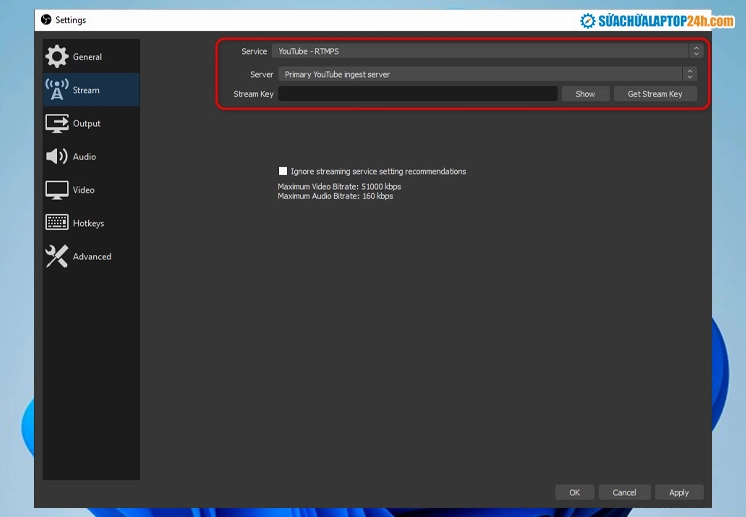Image resolution: width=746 pixels, height=517 pixels.
Task: Click the OBS logo in title bar
Action: click(x=46, y=20)
